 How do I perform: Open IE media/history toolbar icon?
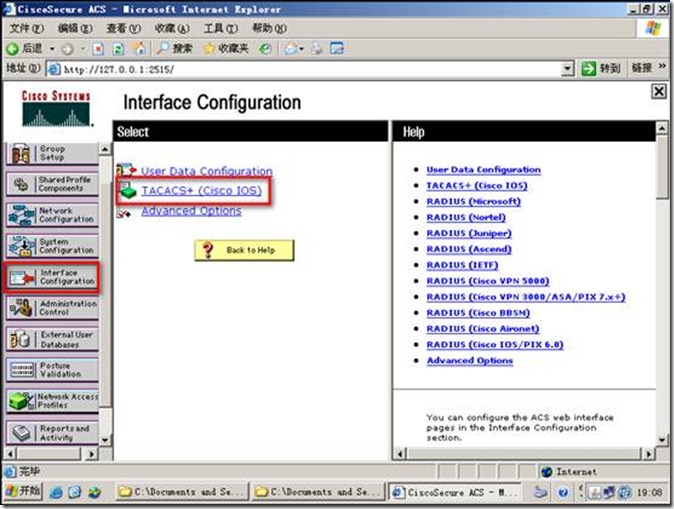tap(265, 49)
